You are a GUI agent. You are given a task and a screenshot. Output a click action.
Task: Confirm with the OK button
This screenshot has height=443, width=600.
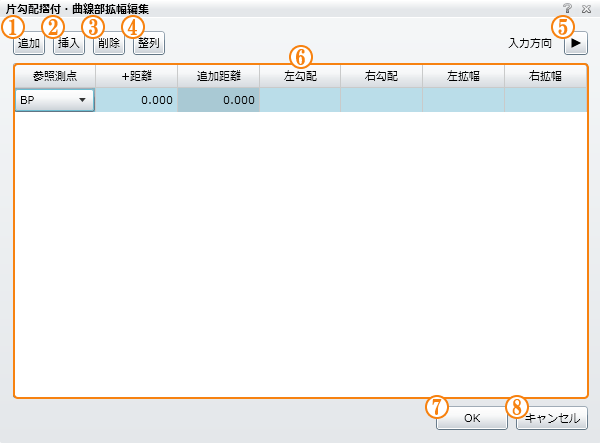pyautogui.click(x=472, y=418)
